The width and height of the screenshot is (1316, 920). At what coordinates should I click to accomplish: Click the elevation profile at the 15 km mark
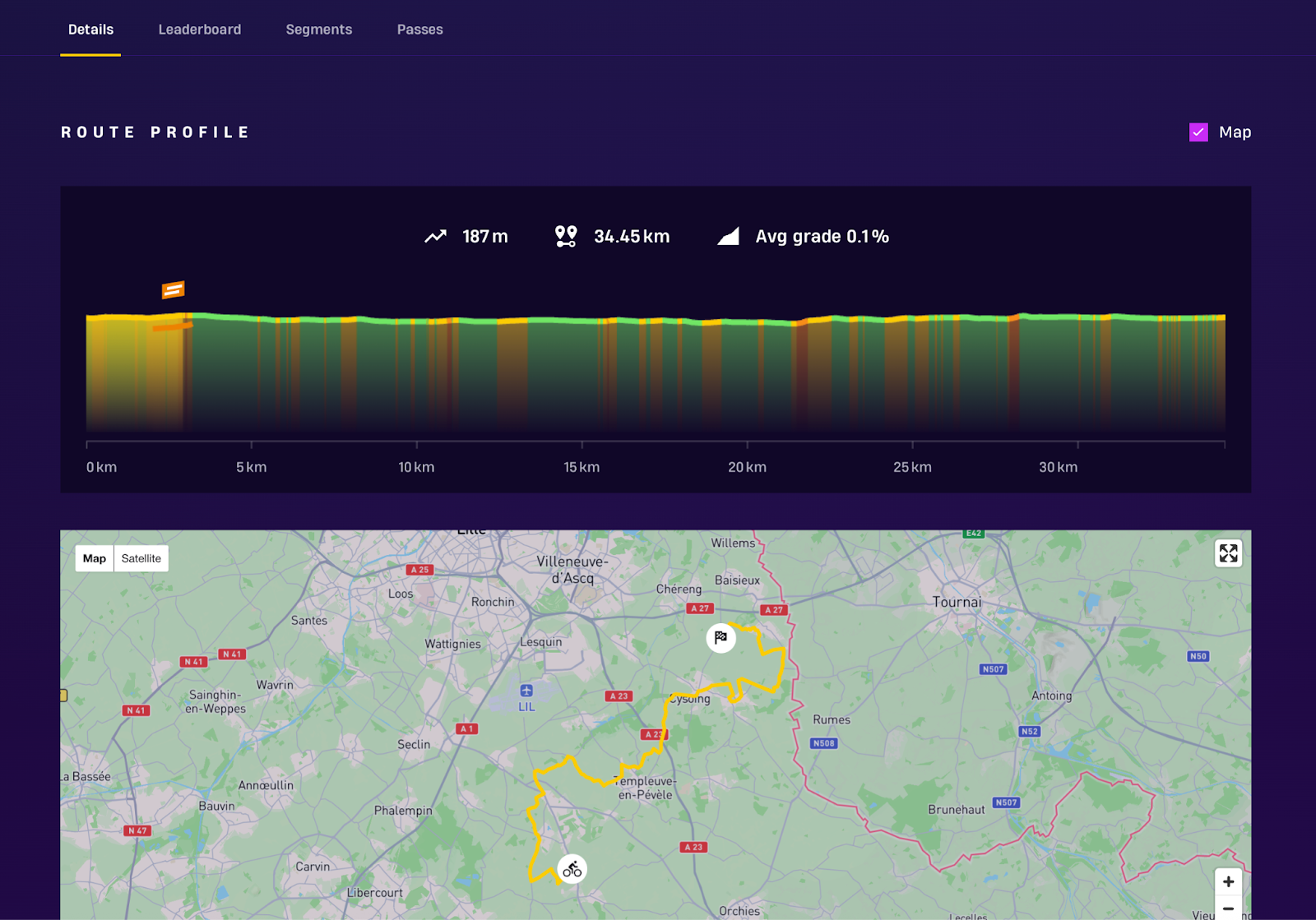(582, 370)
